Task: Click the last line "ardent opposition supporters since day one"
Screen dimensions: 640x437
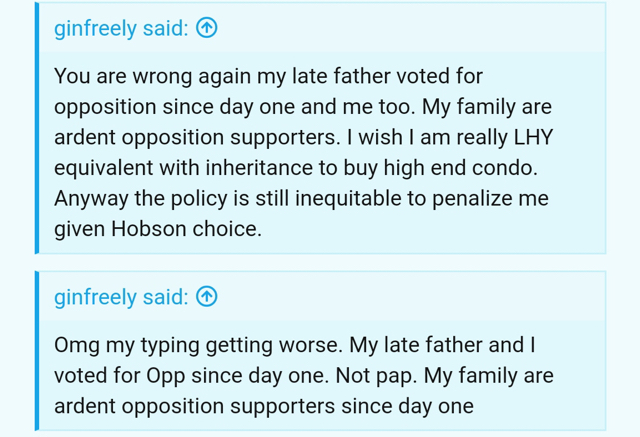Action: click(264, 406)
